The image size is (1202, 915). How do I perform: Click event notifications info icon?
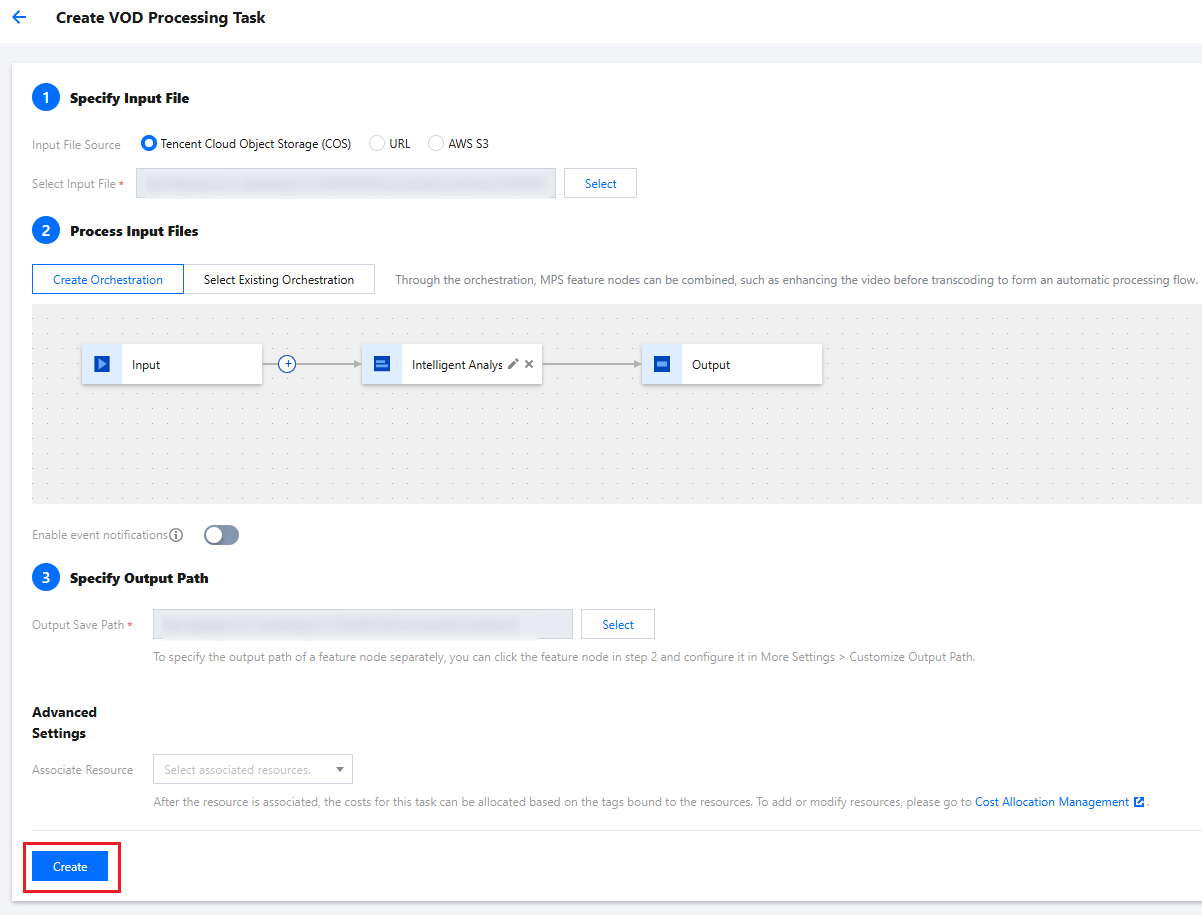click(176, 535)
